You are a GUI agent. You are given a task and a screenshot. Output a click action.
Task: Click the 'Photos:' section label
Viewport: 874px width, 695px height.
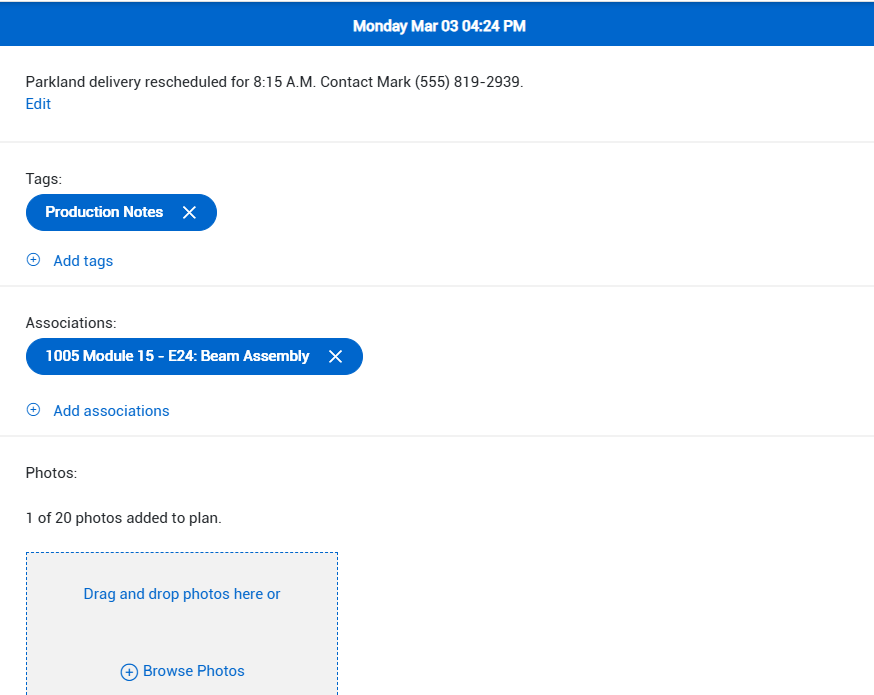point(51,473)
